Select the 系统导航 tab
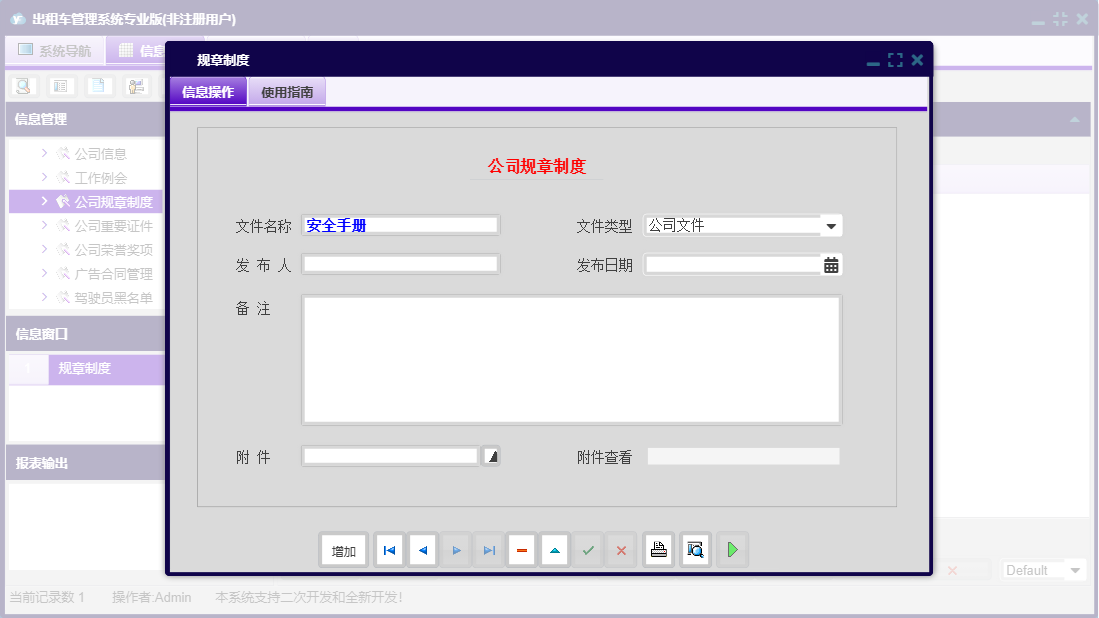Viewport: 1099px width, 618px height. tap(55, 49)
